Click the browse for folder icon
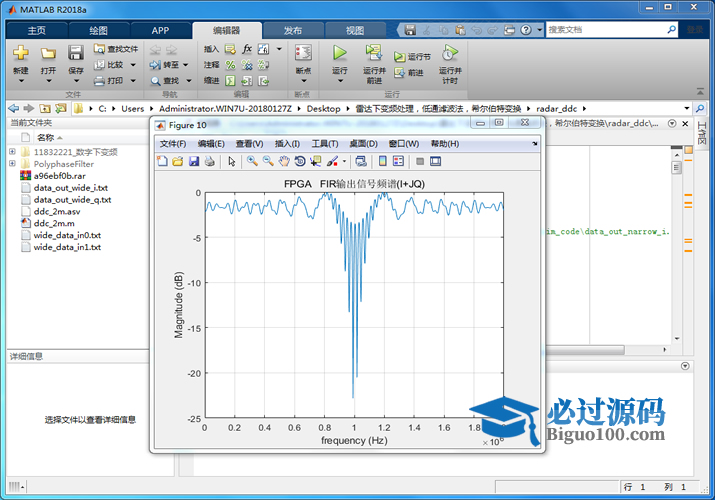 (60, 108)
